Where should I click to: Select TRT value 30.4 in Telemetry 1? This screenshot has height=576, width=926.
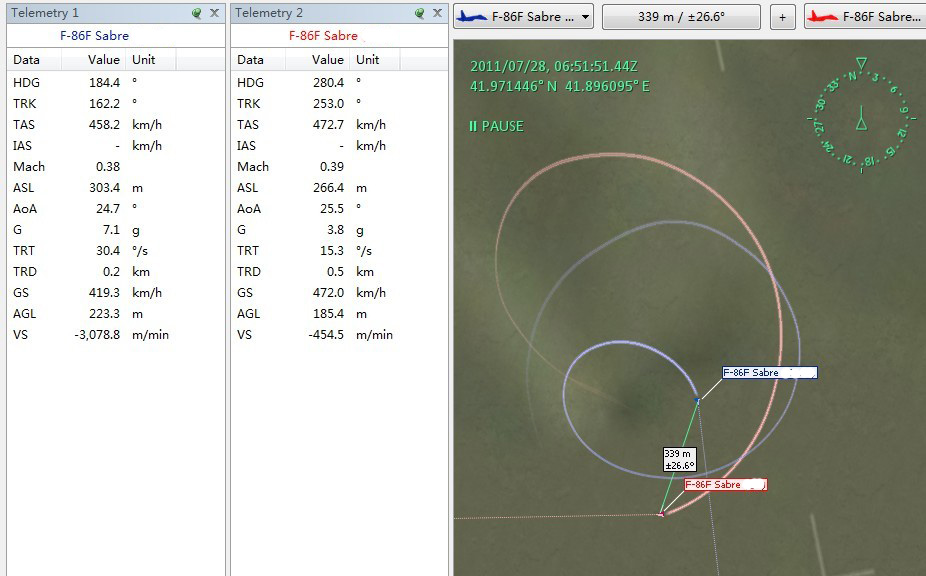(x=108, y=250)
